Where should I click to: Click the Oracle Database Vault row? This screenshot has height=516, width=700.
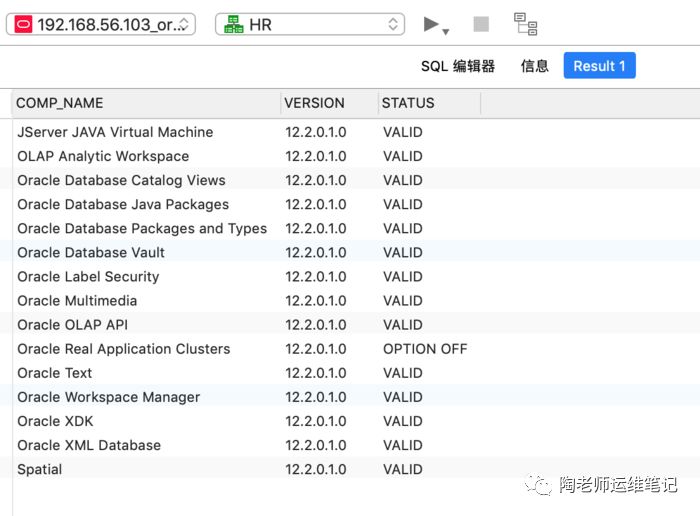[x=91, y=253]
